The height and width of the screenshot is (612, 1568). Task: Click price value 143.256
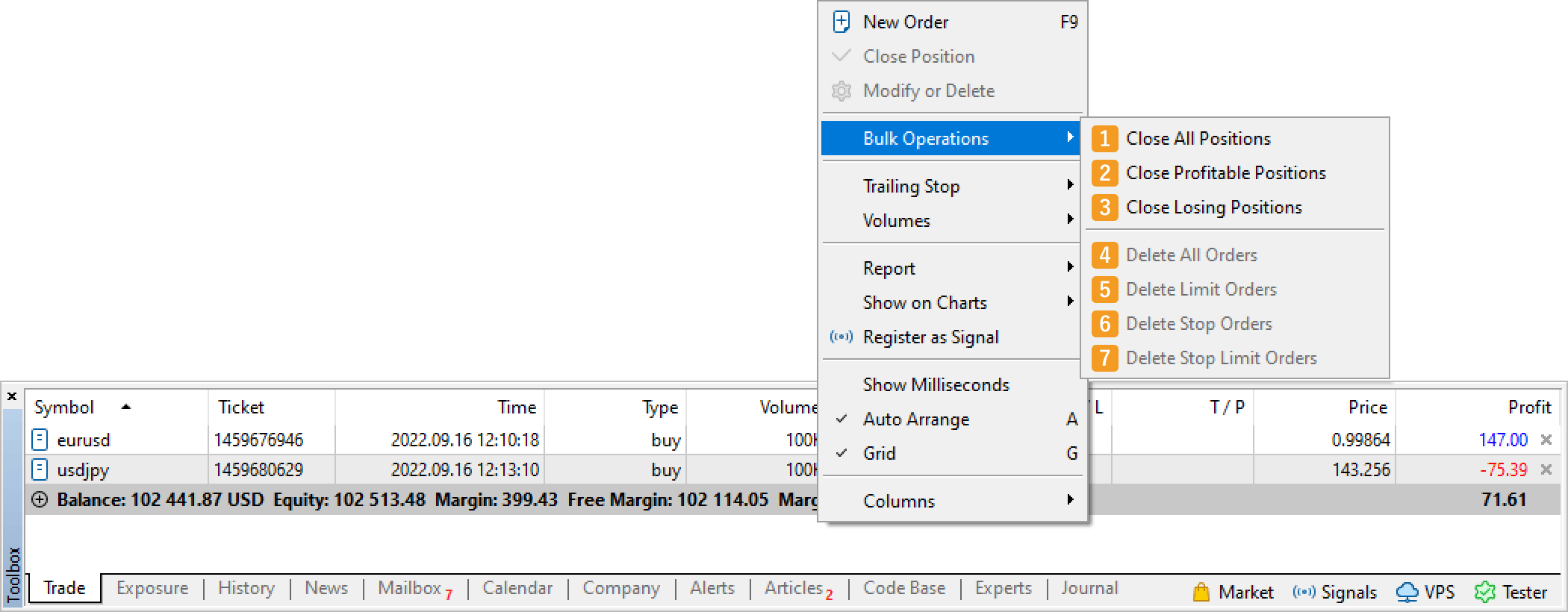(x=1360, y=469)
